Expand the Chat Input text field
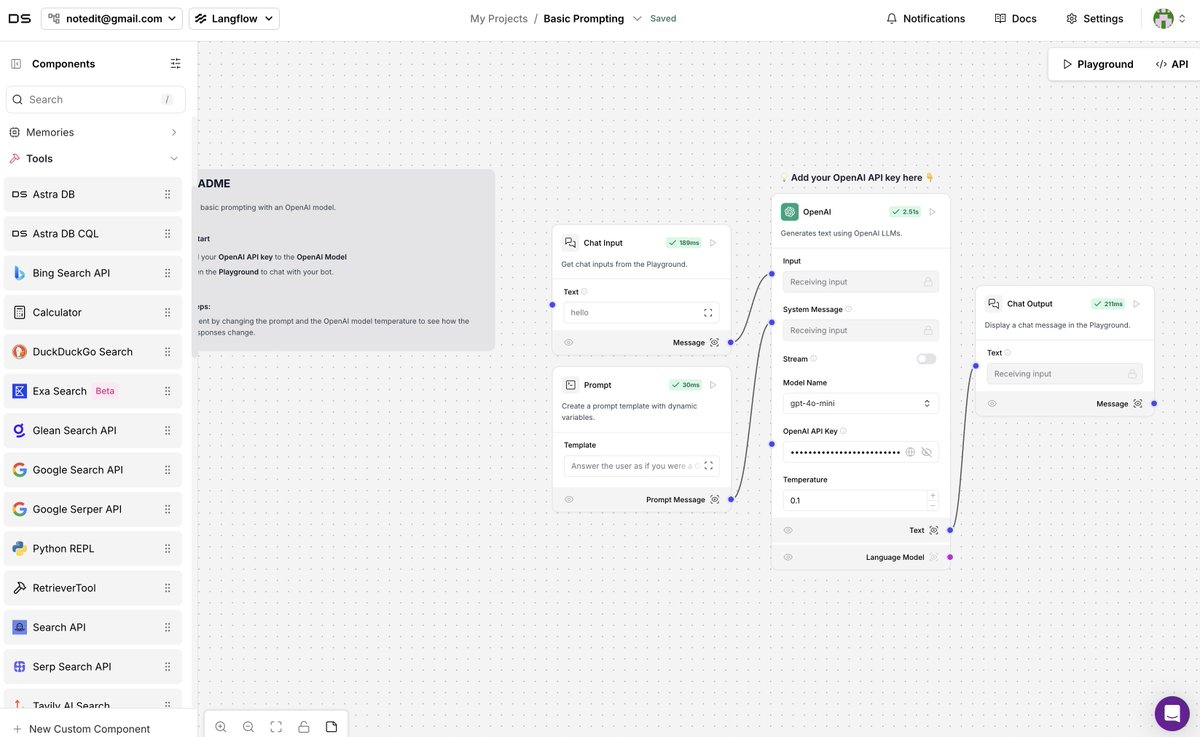 tap(708, 313)
